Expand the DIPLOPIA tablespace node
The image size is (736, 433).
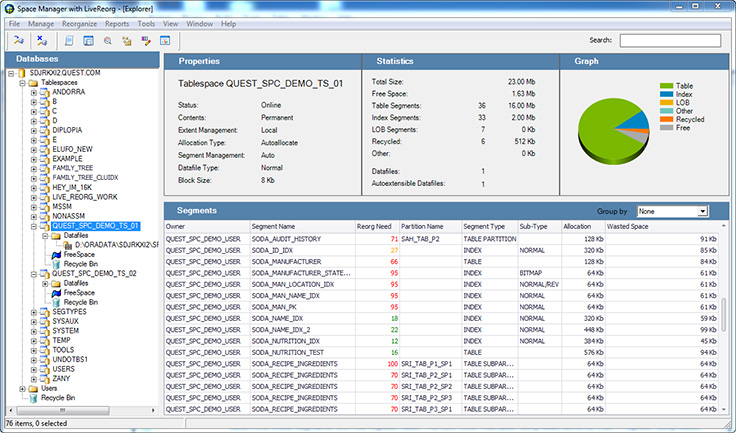pyautogui.click(x=34, y=131)
